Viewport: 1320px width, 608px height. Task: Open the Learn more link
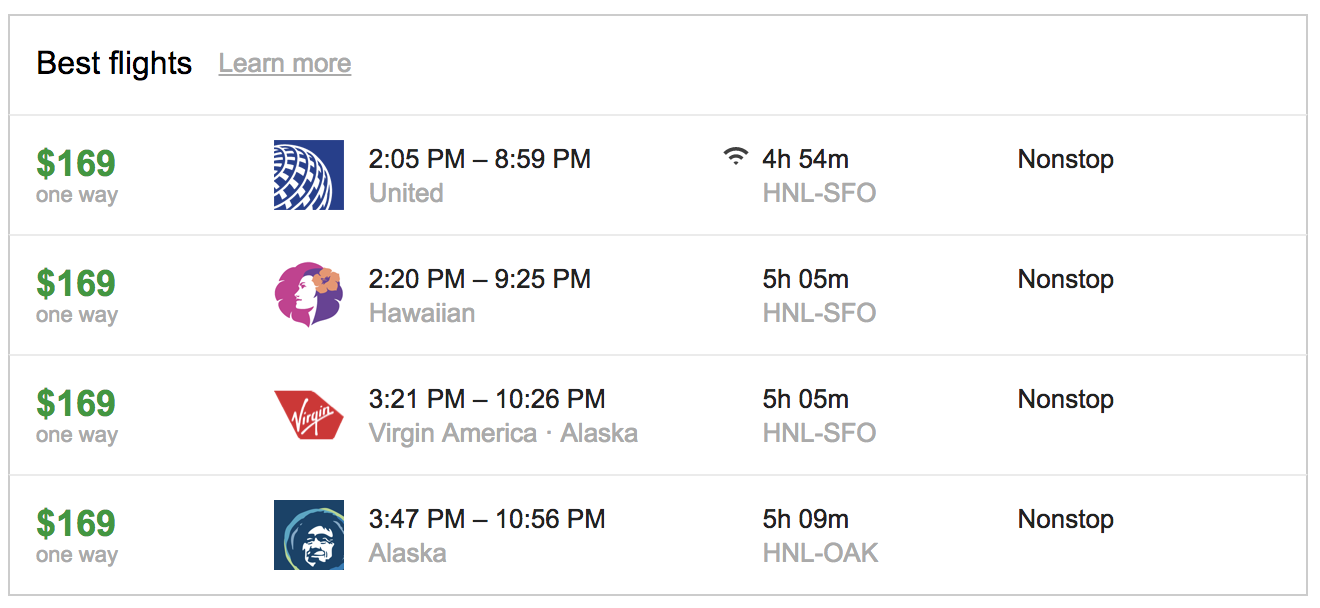[285, 64]
